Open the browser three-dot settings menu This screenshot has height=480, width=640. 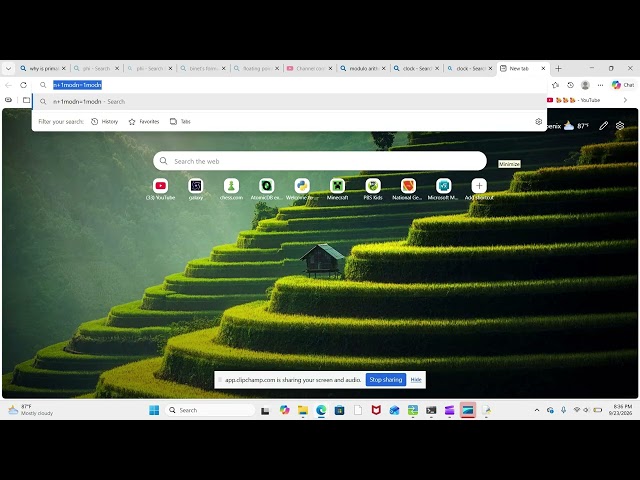[600, 85]
